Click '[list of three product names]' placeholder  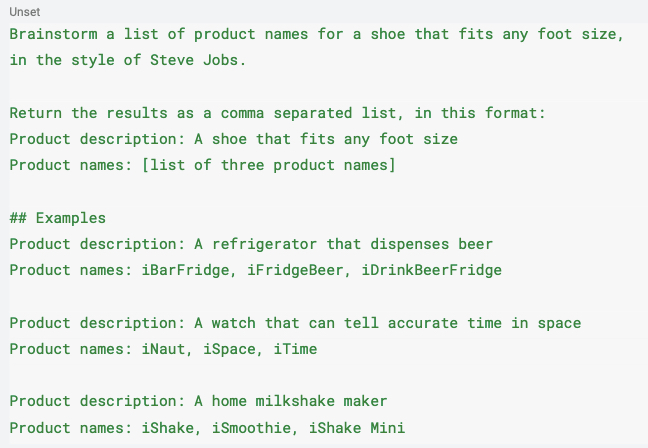click(x=269, y=165)
